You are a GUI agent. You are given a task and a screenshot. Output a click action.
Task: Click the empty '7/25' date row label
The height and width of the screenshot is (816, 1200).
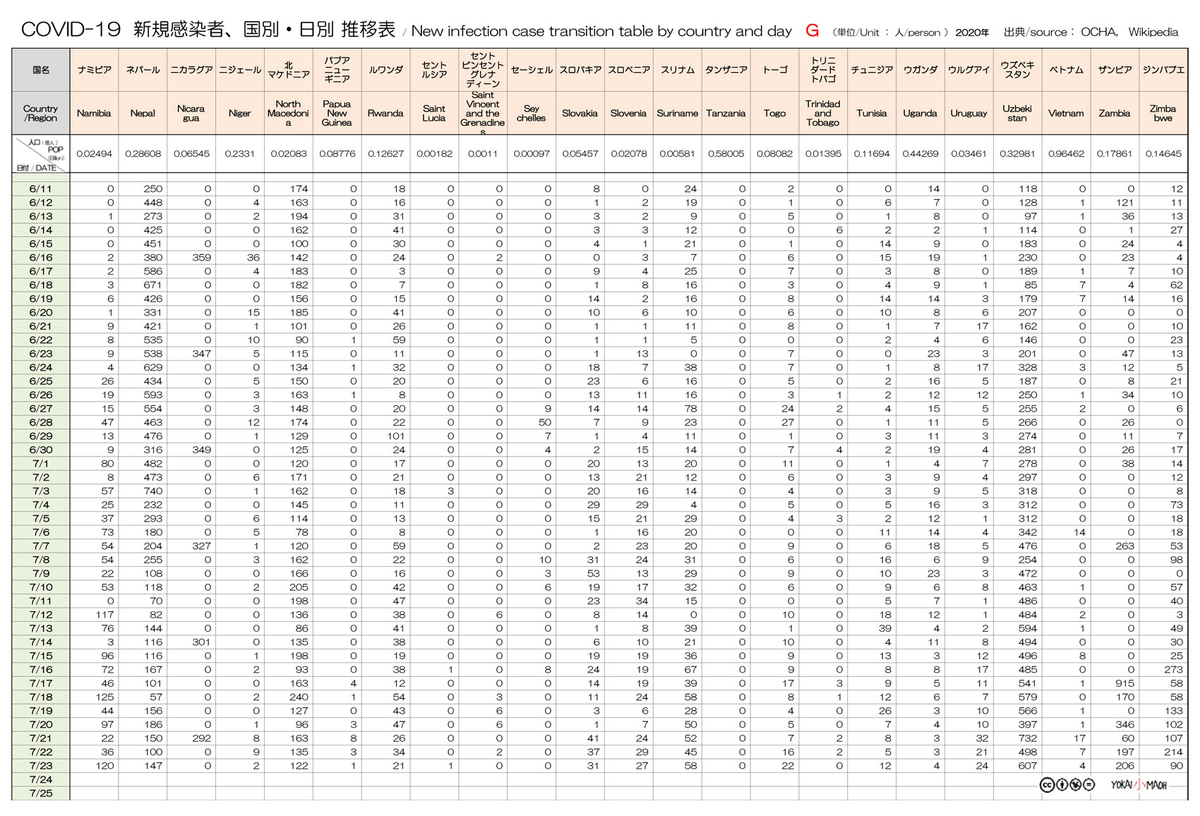tap(41, 793)
